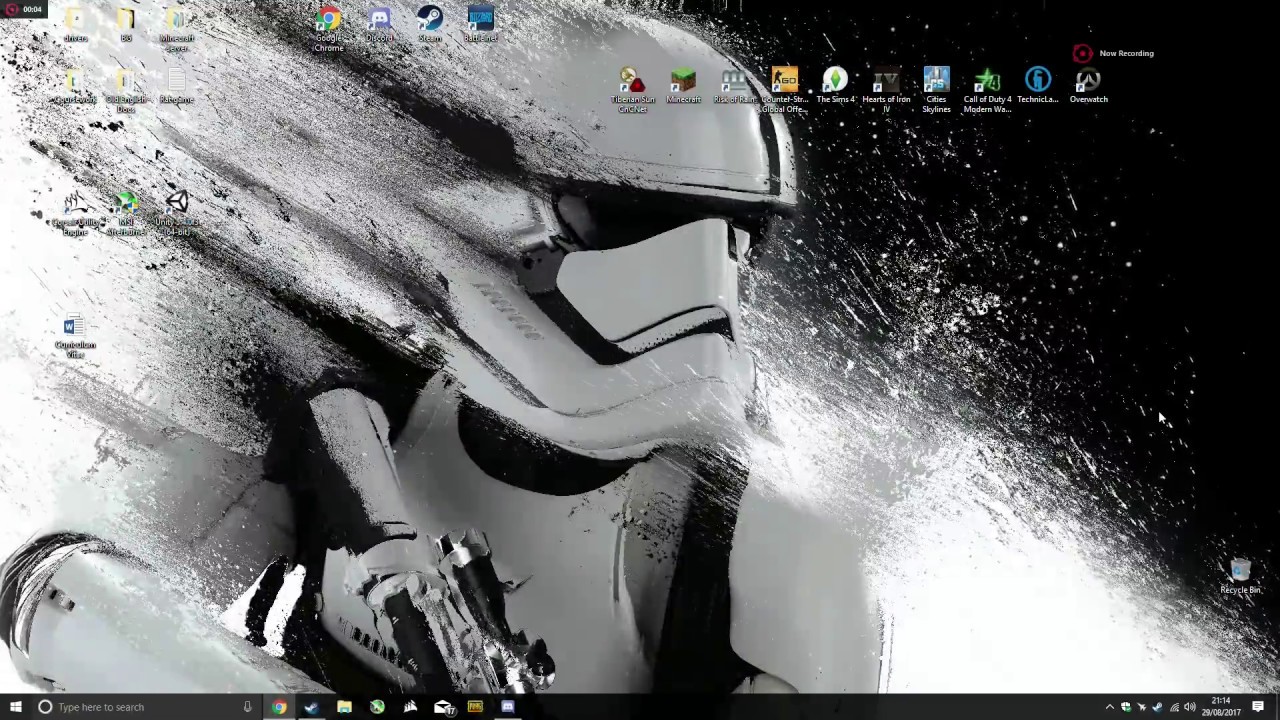1280x720 pixels.
Task: Select the MSI Afterburner shortcut
Action: [126, 214]
